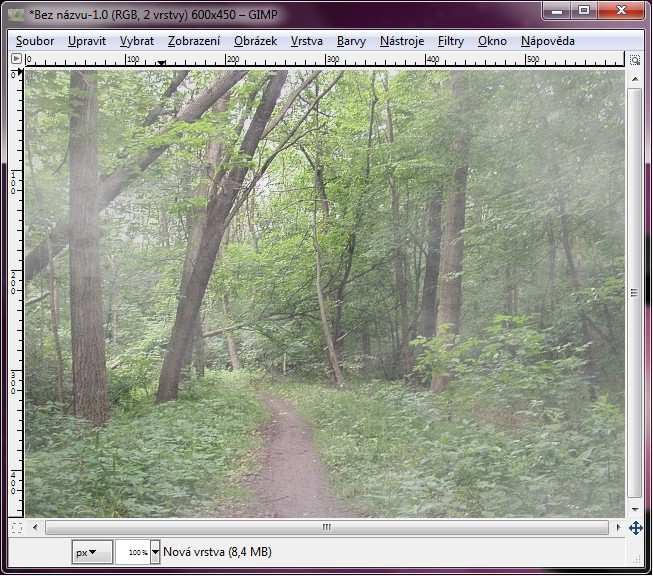Click the horizontal scrollbar thumb
The width and height of the screenshot is (653, 576).
pyautogui.click(x=327, y=528)
